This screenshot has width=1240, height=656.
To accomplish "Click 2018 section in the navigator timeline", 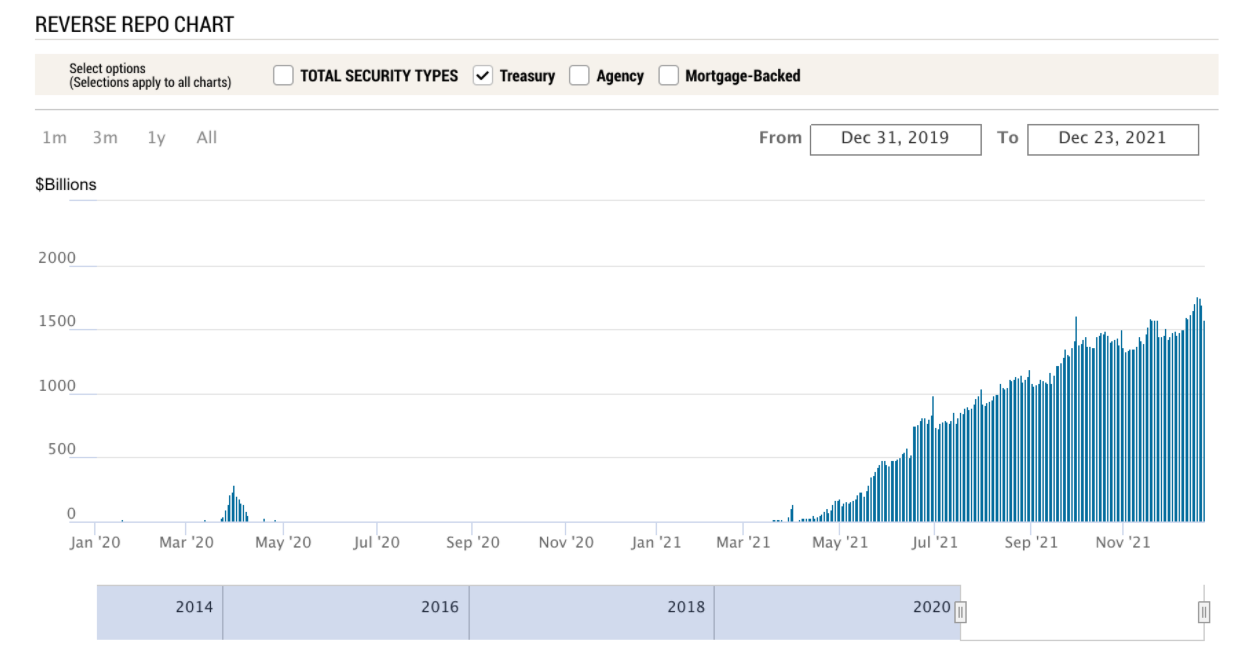I will (x=592, y=612).
